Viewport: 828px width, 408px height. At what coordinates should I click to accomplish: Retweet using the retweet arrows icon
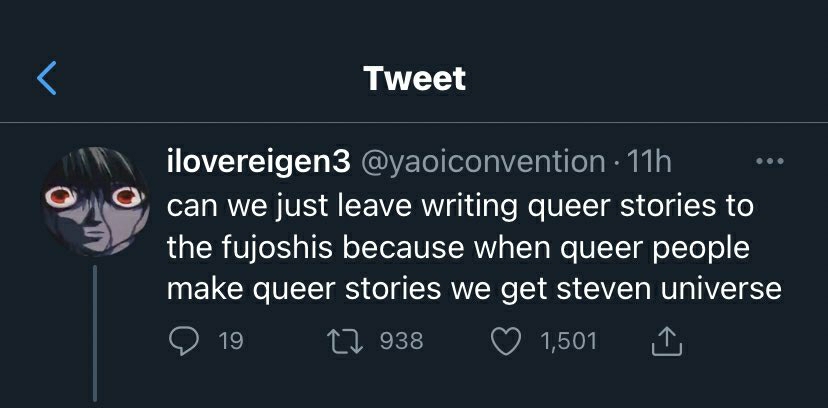[x=349, y=342]
